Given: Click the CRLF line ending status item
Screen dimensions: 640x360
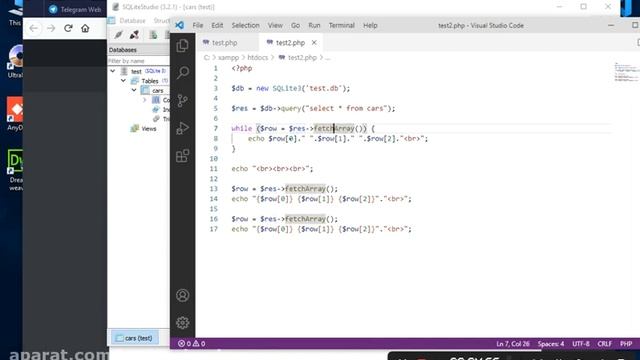Looking at the screenshot, I should [604, 344].
